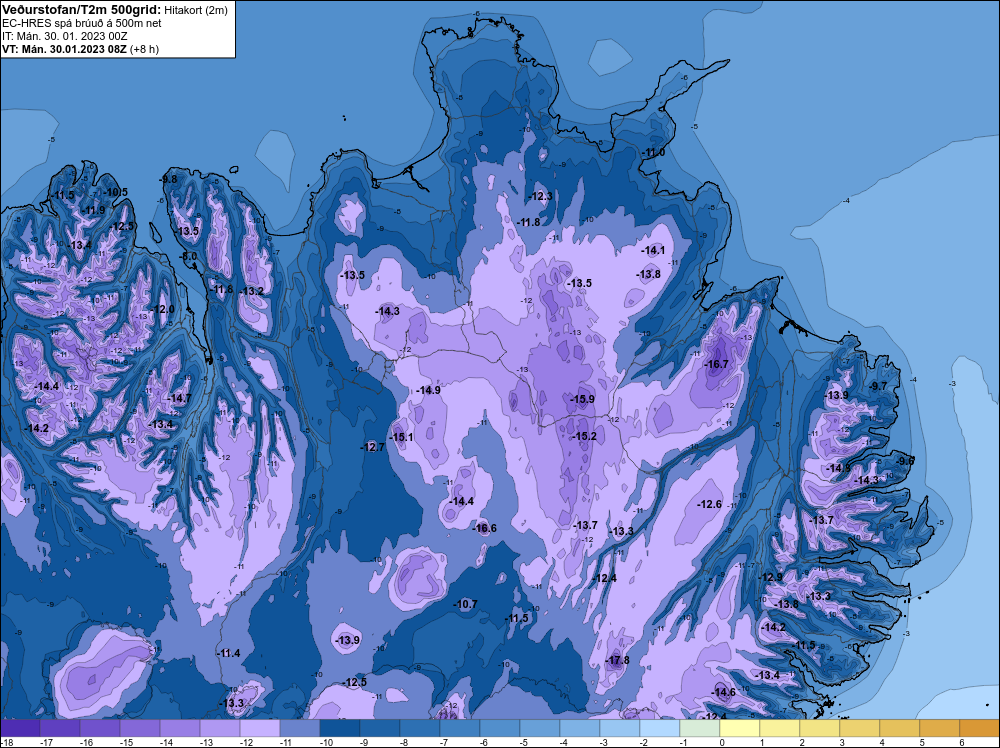Click the -15.2 temperature value

tap(584, 436)
